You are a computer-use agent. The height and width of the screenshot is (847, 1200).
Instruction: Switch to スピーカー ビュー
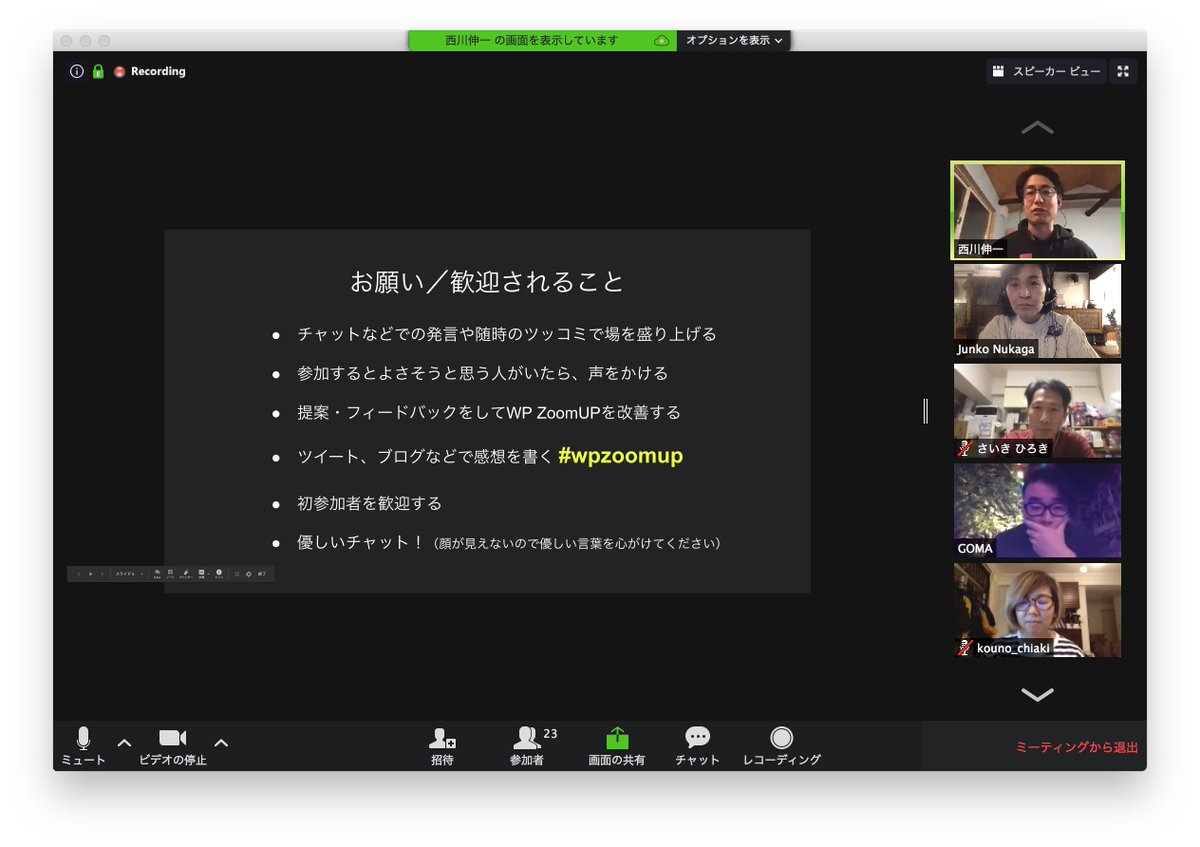pyautogui.click(x=1047, y=71)
